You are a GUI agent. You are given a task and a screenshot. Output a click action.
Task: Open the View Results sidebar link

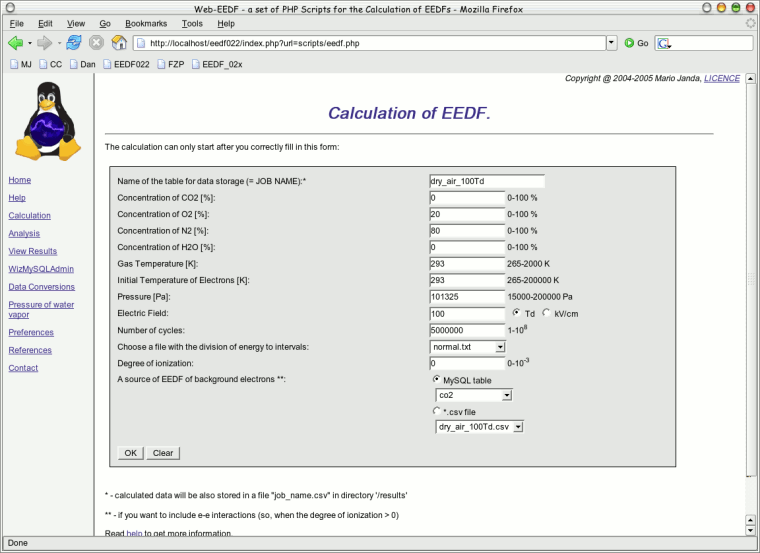[x=32, y=251]
